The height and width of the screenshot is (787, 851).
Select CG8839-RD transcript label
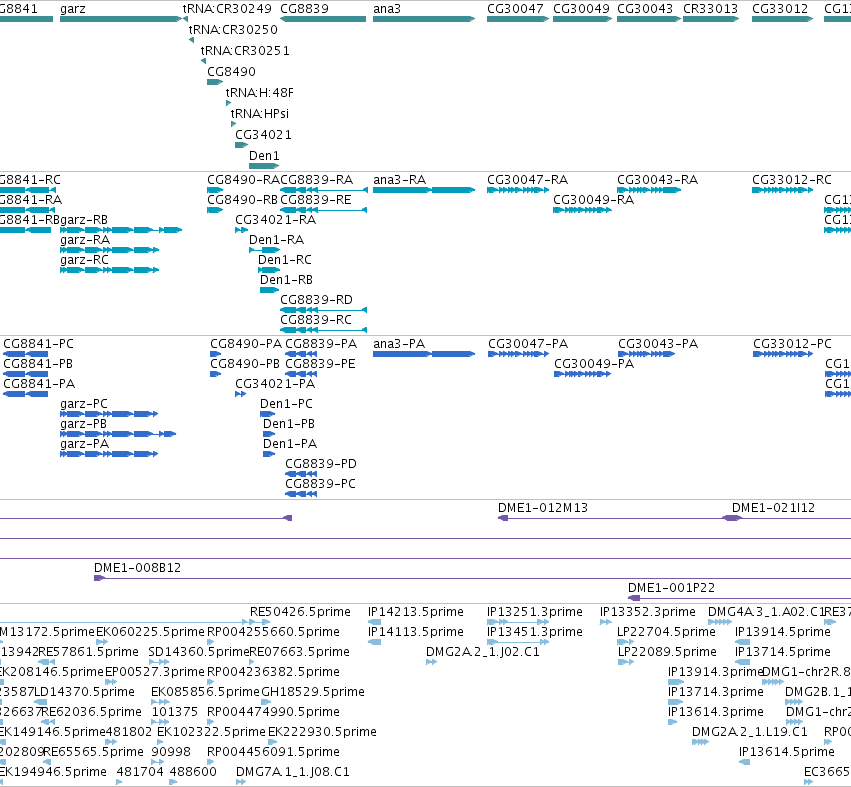click(x=316, y=300)
